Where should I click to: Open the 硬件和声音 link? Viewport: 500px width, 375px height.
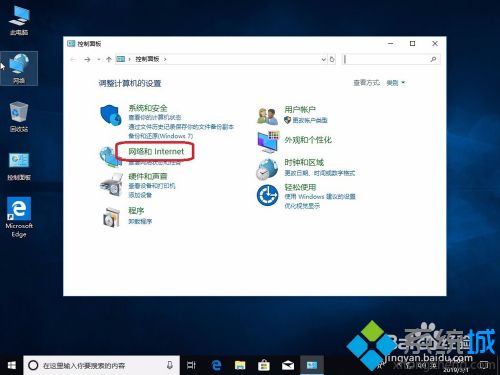point(148,176)
